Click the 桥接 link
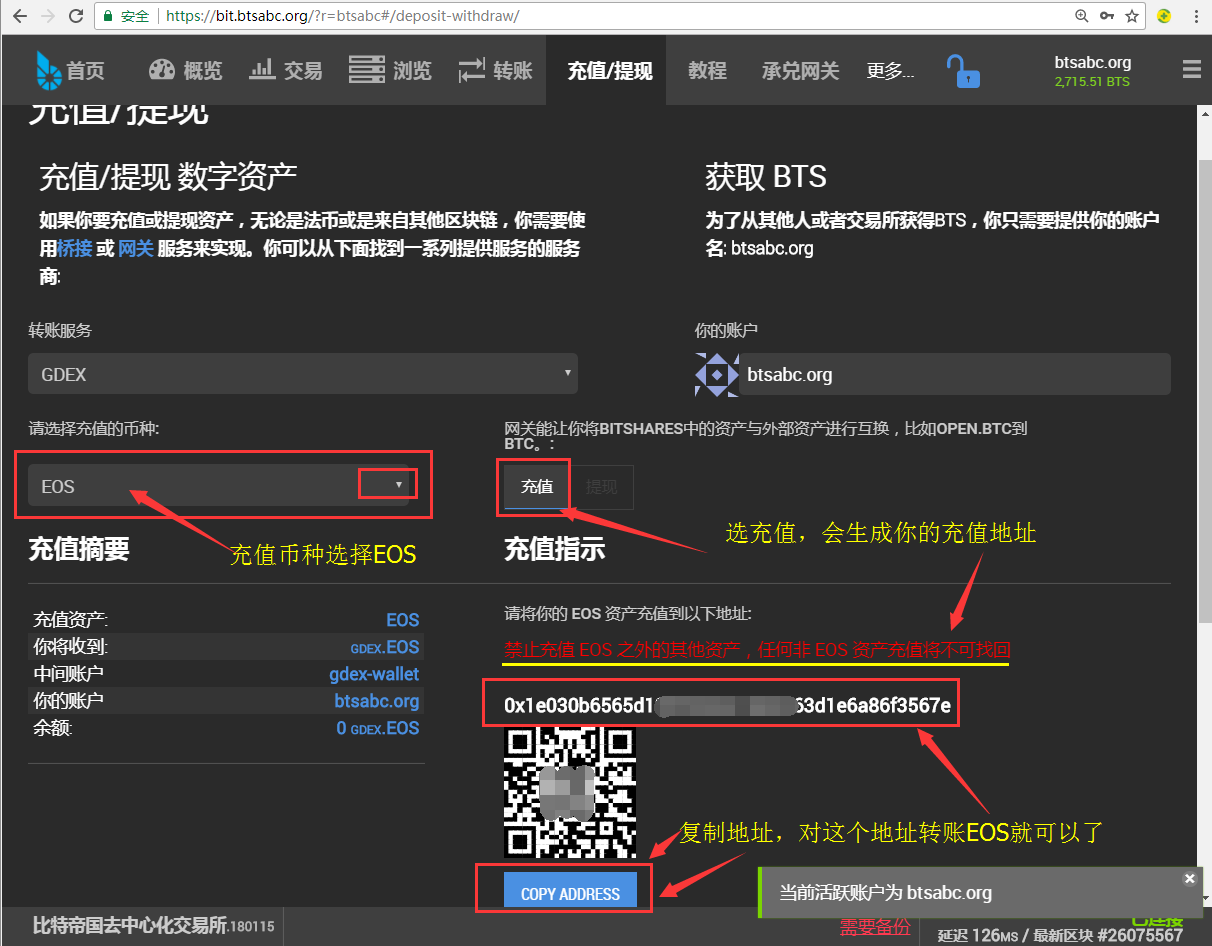Viewport: 1212px width, 946px height. [75, 248]
